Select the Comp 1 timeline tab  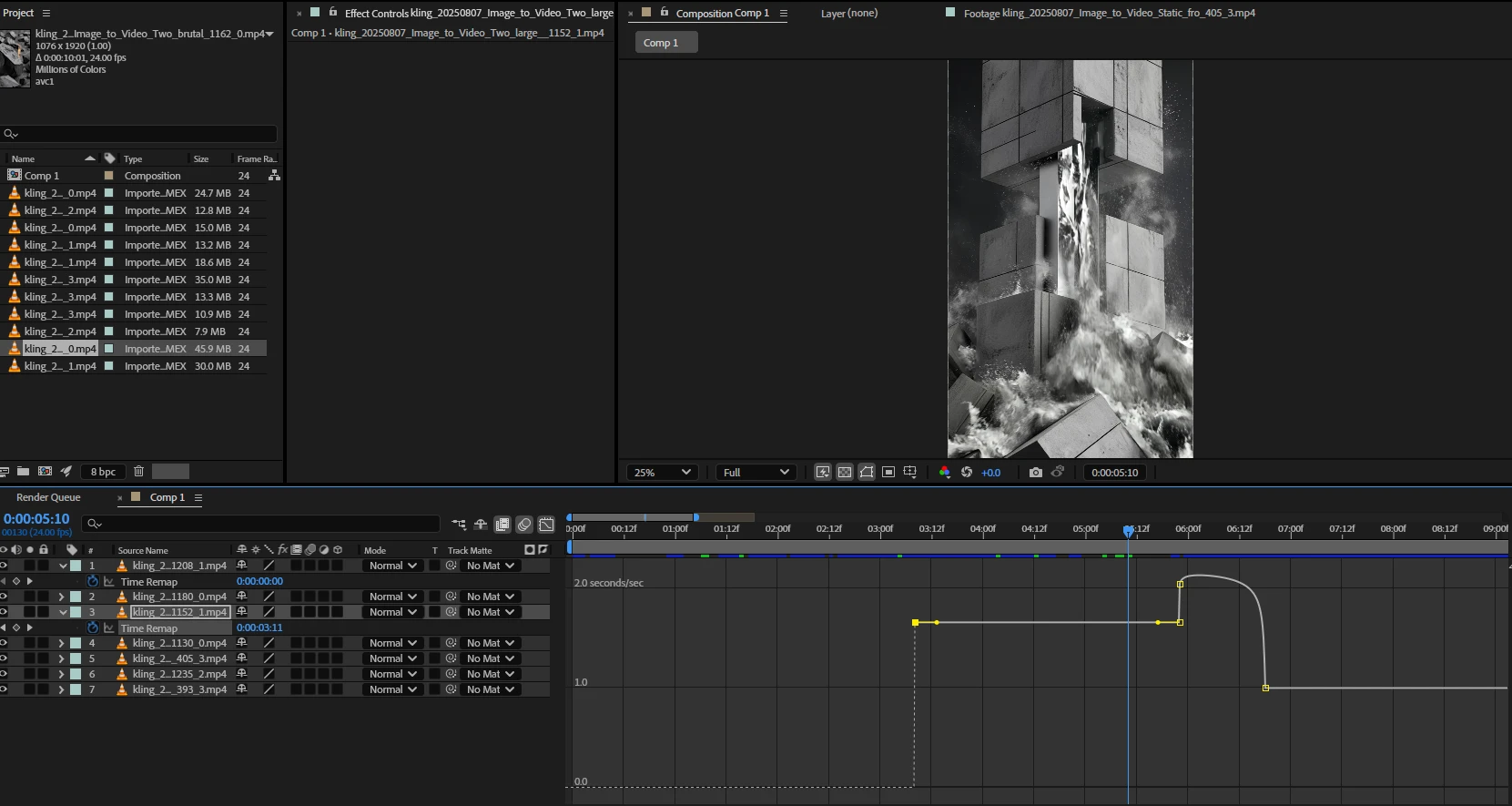pos(167,497)
